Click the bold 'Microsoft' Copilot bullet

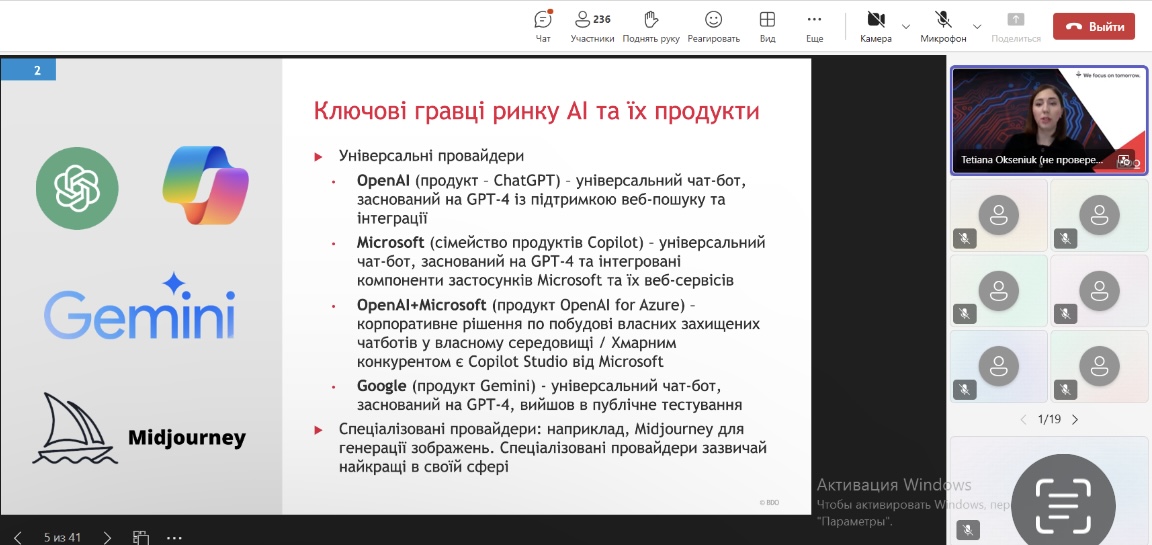tap(391, 242)
